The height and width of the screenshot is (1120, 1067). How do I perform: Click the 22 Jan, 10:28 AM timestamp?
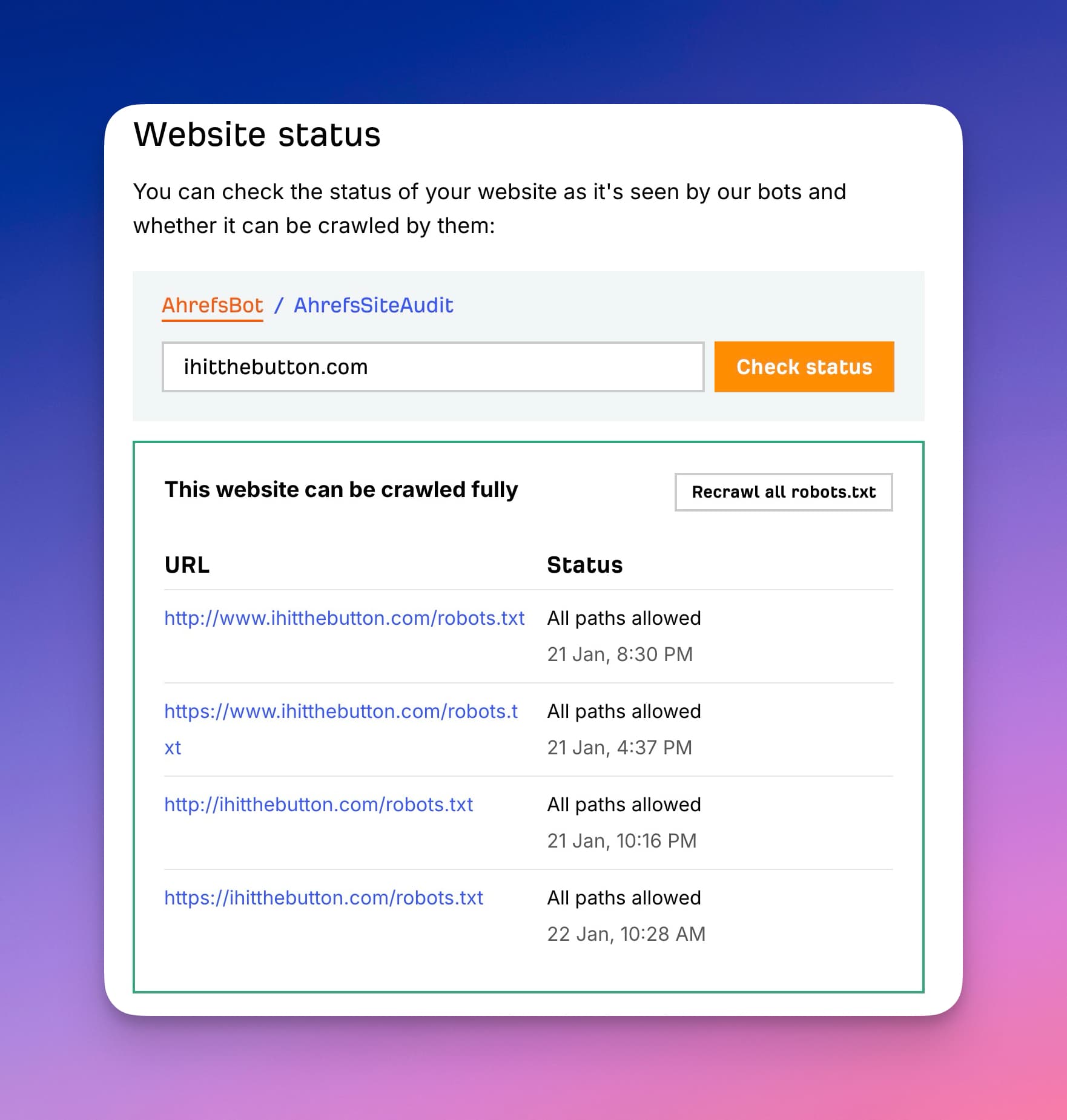click(626, 934)
